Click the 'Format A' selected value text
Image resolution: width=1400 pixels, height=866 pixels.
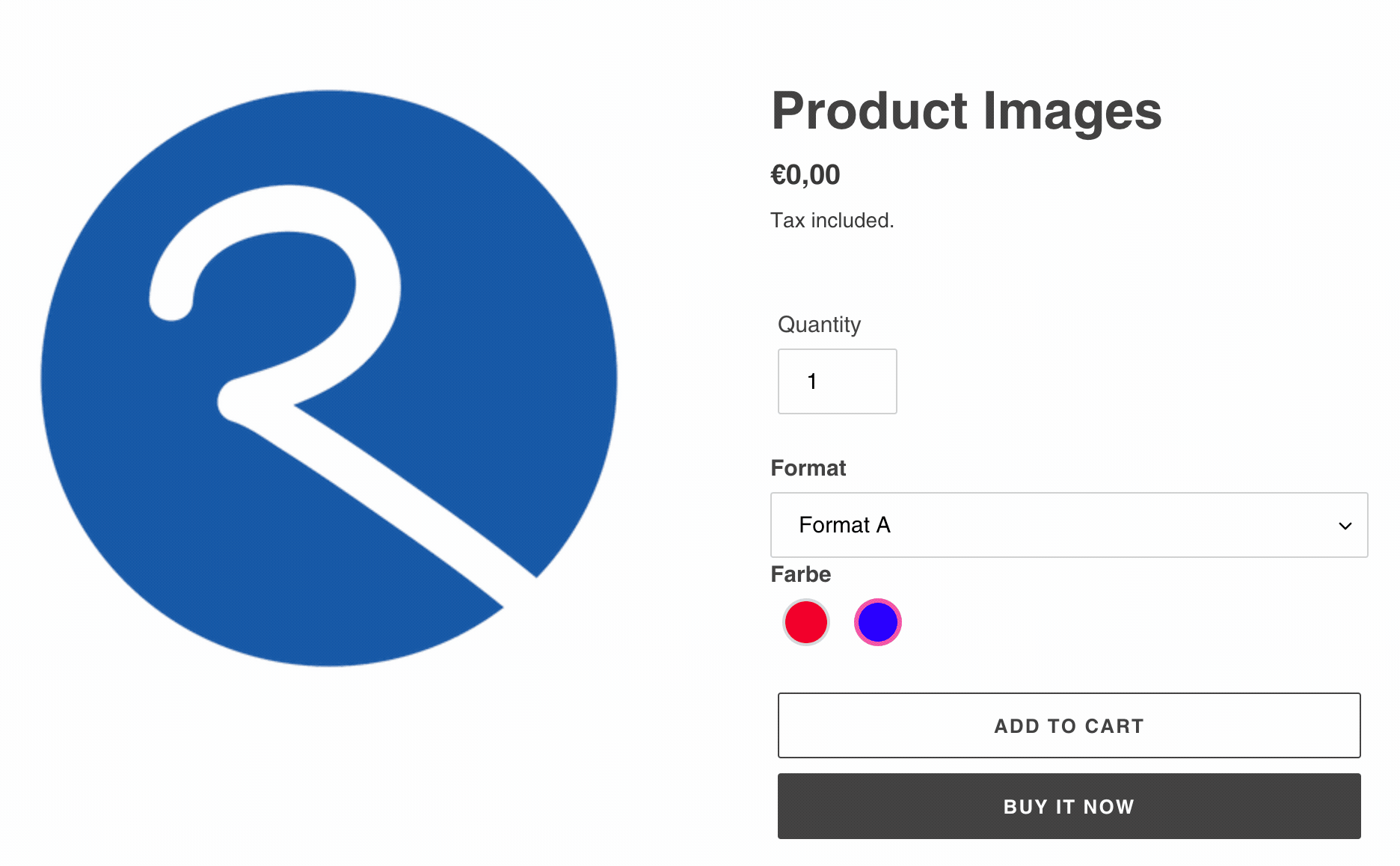844,525
